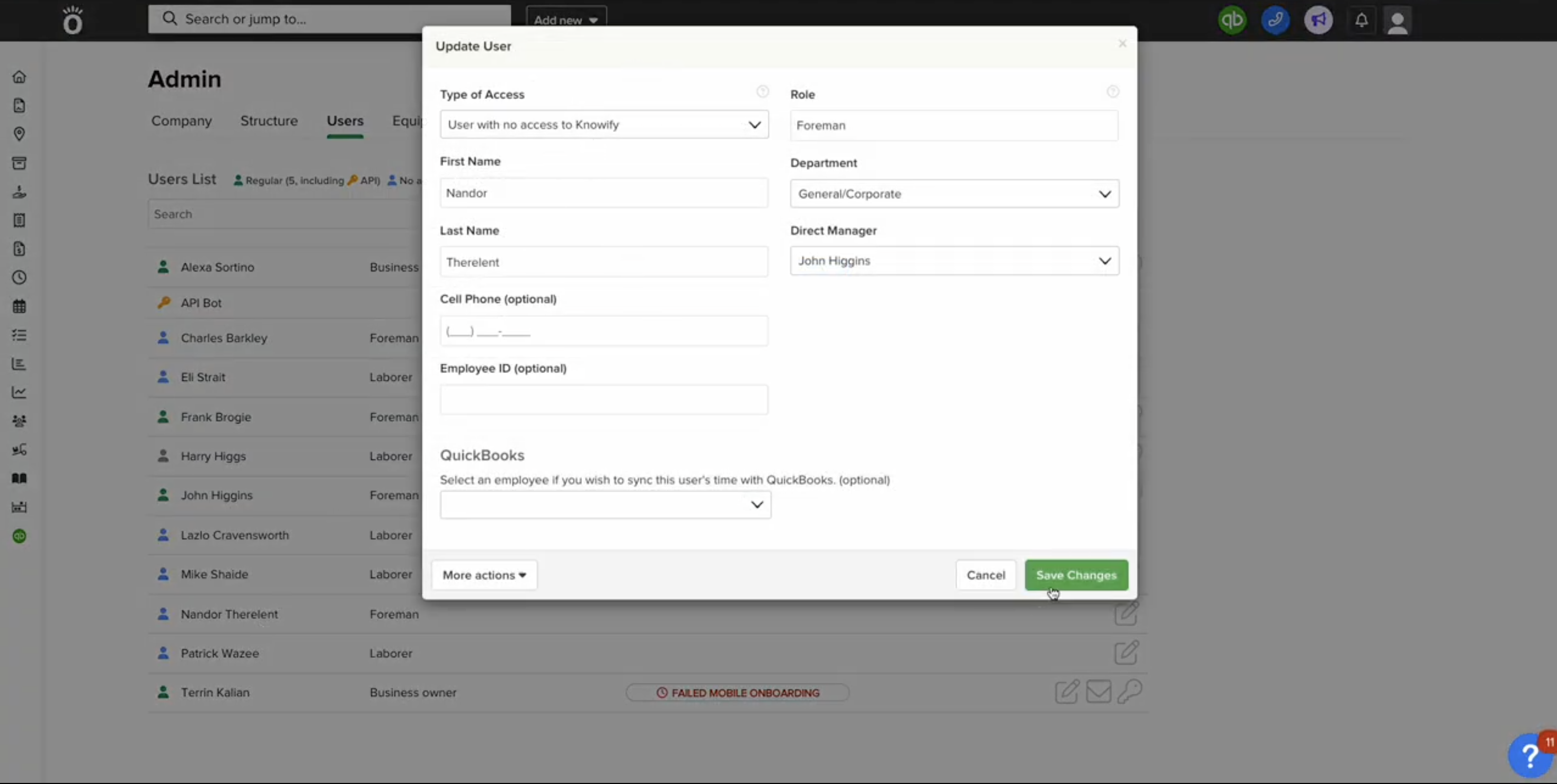Open the notifications bell
Image resolution: width=1557 pixels, height=784 pixels.
(1361, 21)
